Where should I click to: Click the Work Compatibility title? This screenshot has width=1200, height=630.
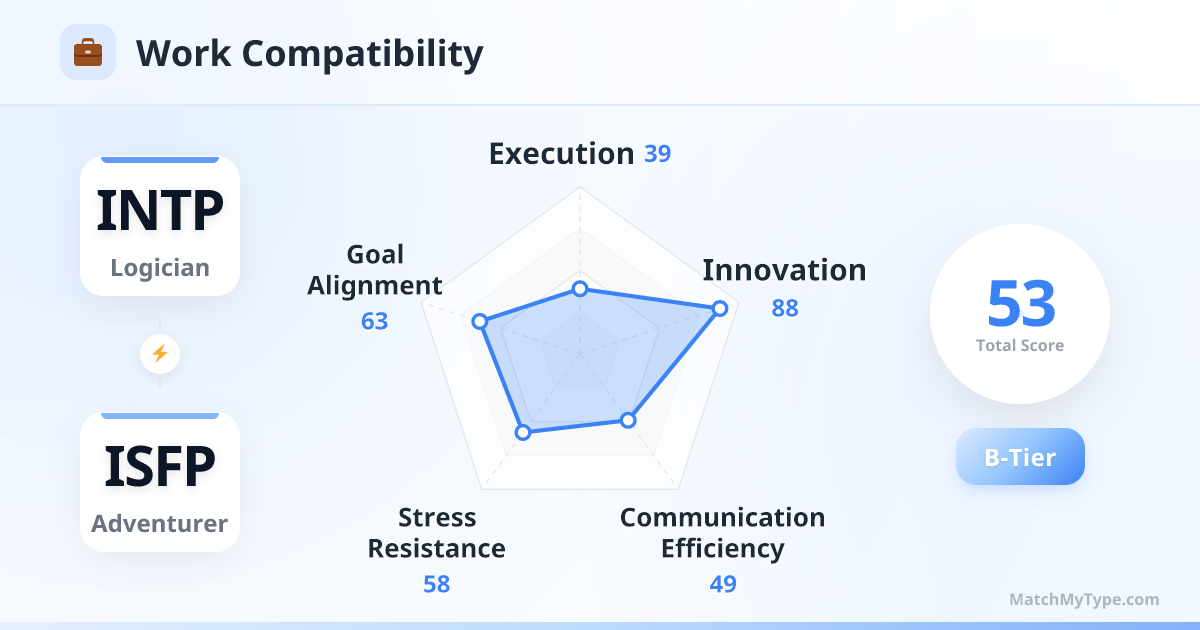309,53
